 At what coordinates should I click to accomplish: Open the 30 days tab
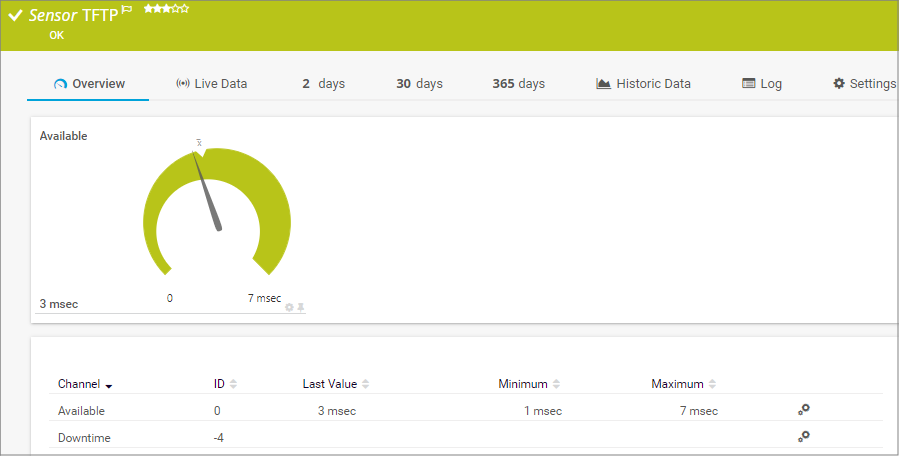419,84
